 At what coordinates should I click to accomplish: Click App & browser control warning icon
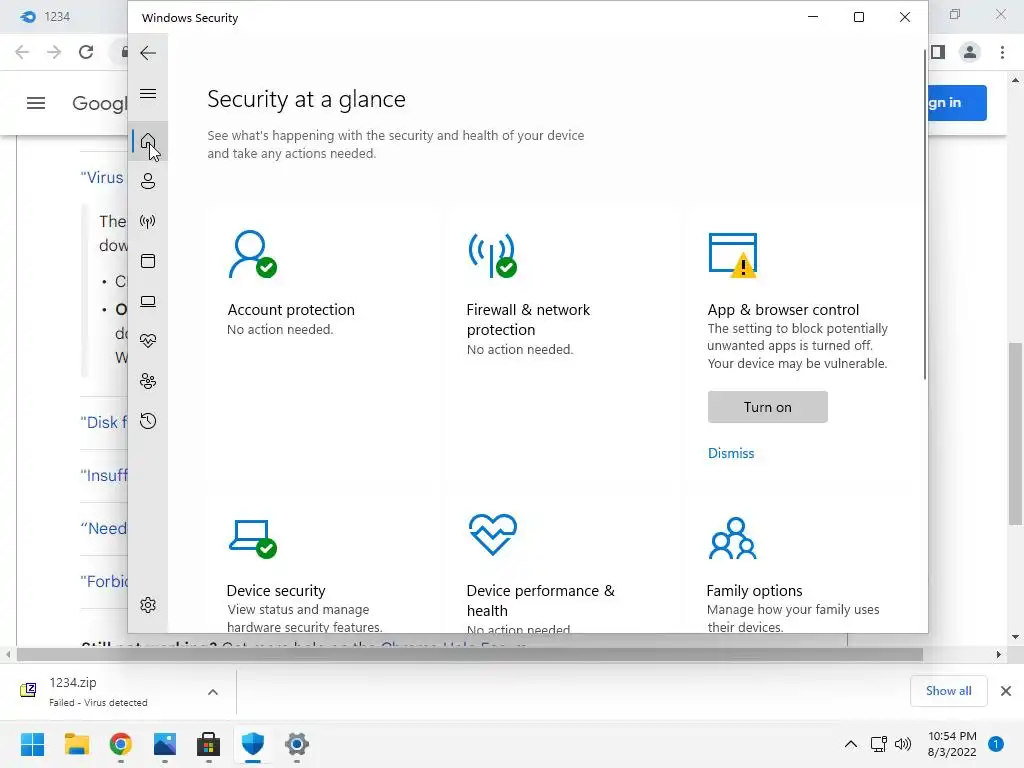click(x=733, y=255)
